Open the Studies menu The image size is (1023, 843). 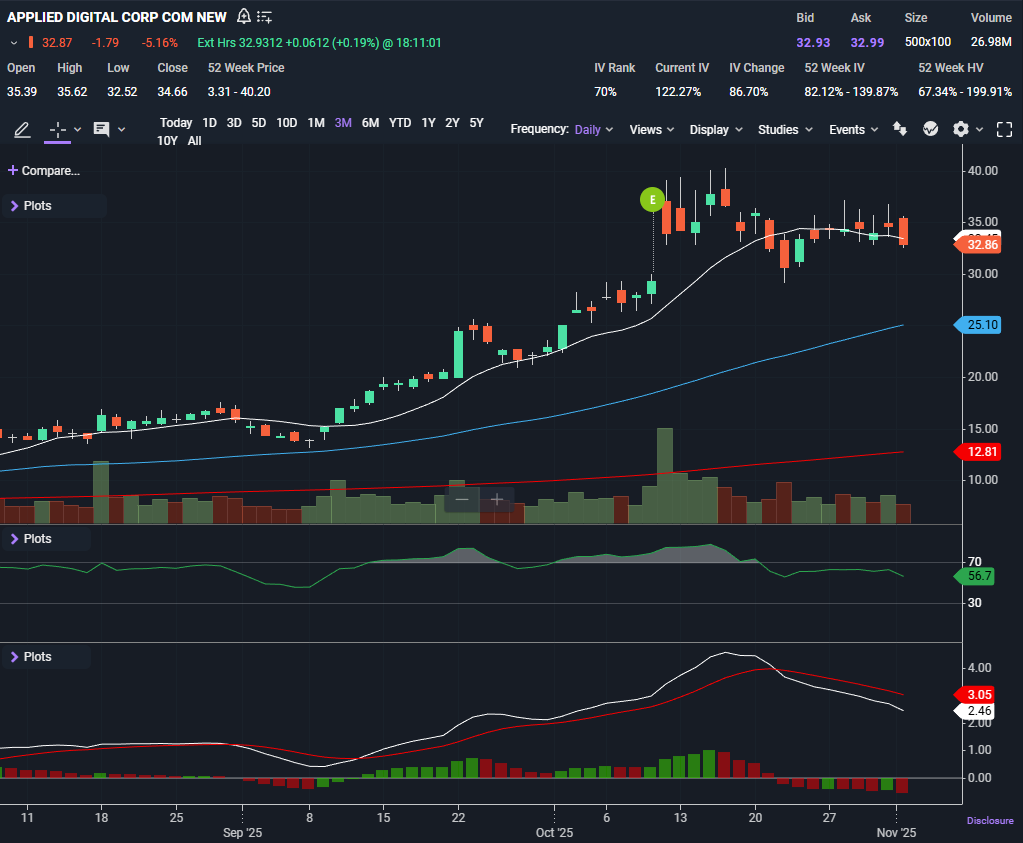tap(785, 129)
